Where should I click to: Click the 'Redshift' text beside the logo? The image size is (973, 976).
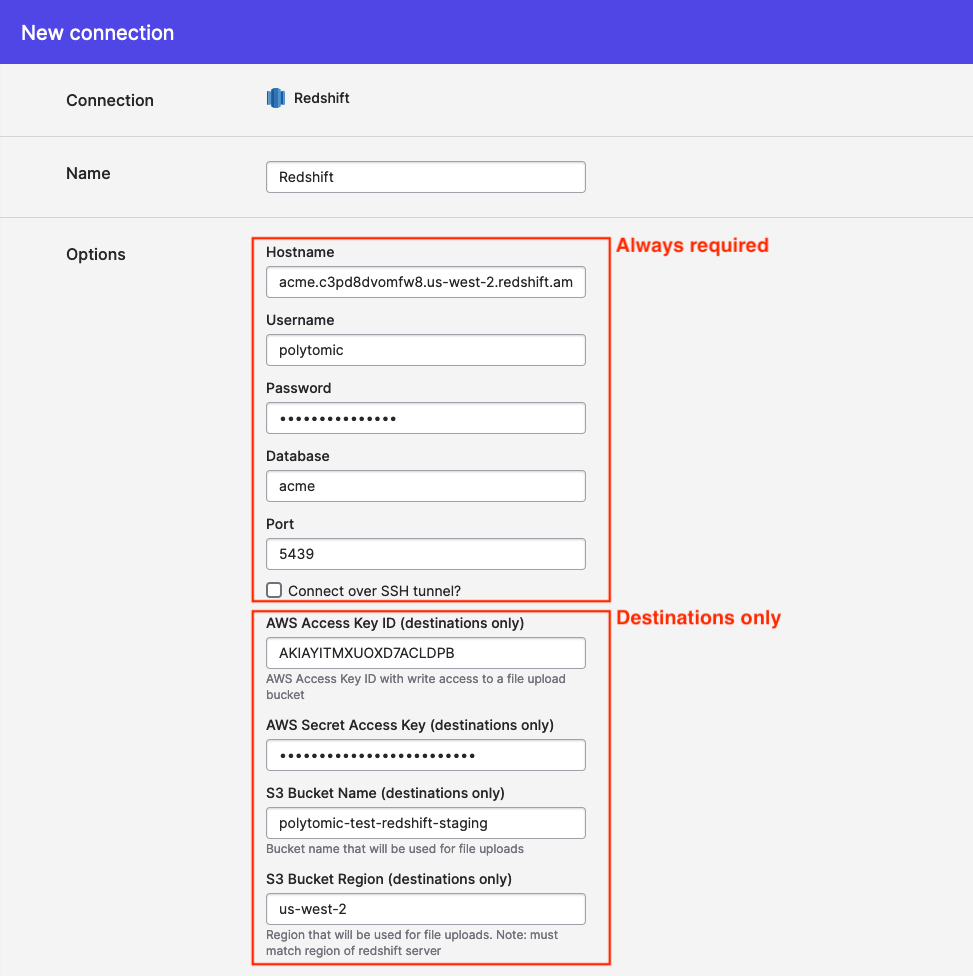pyautogui.click(x=321, y=98)
